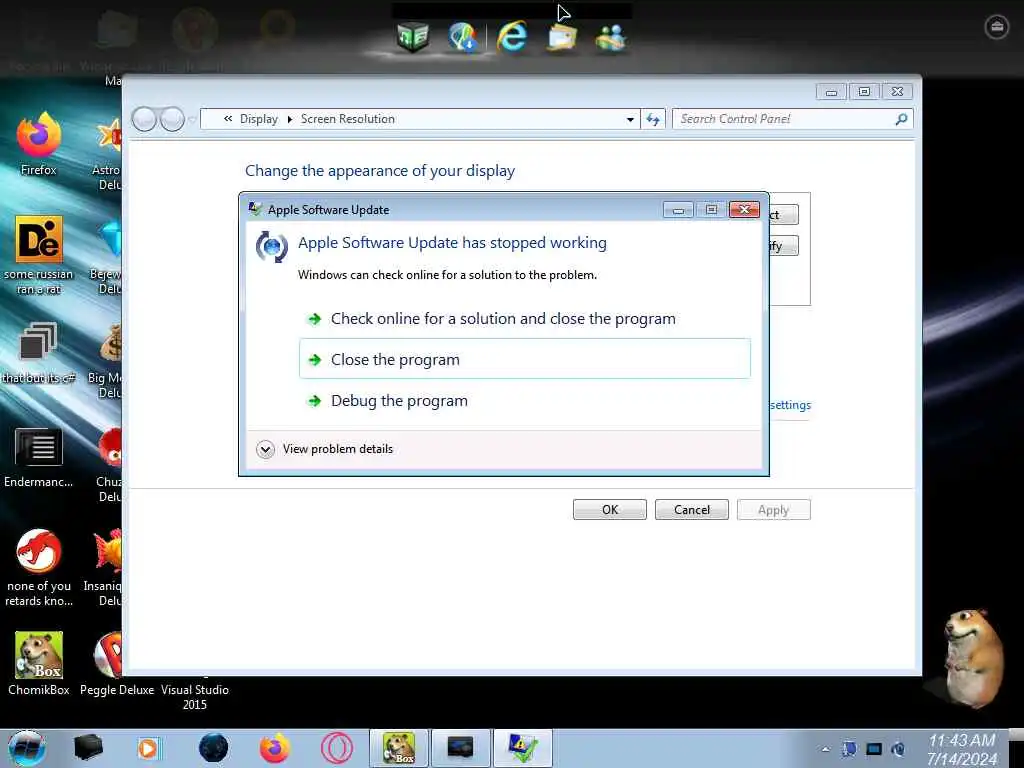
Task: Focus the Search Control Panel field
Action: coord(792,119)
